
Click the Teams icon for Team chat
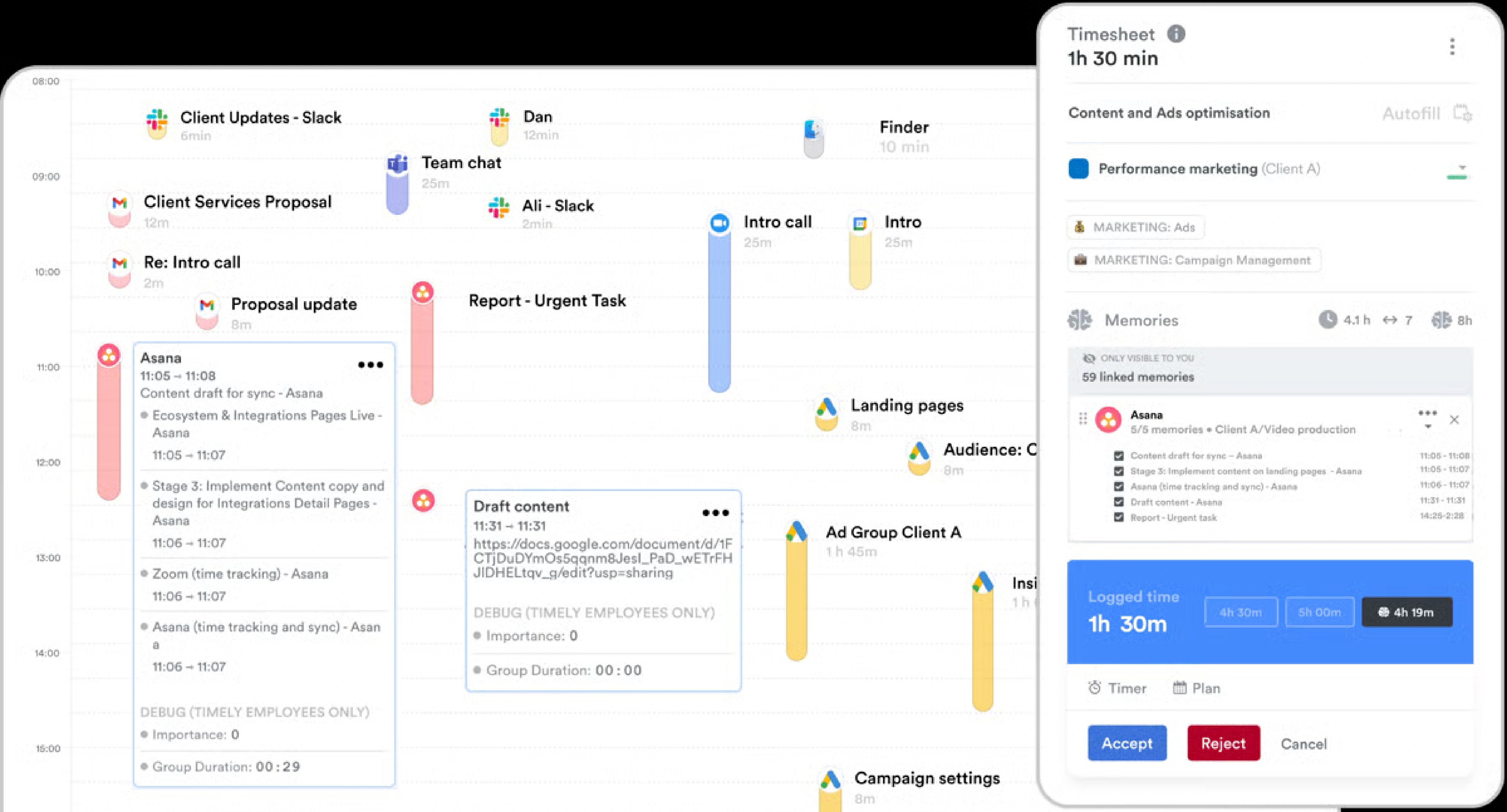tap(397, 164)
